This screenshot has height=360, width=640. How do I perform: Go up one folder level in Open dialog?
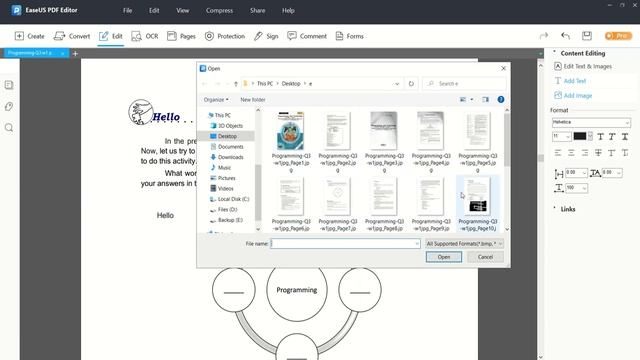coord(236,84)
